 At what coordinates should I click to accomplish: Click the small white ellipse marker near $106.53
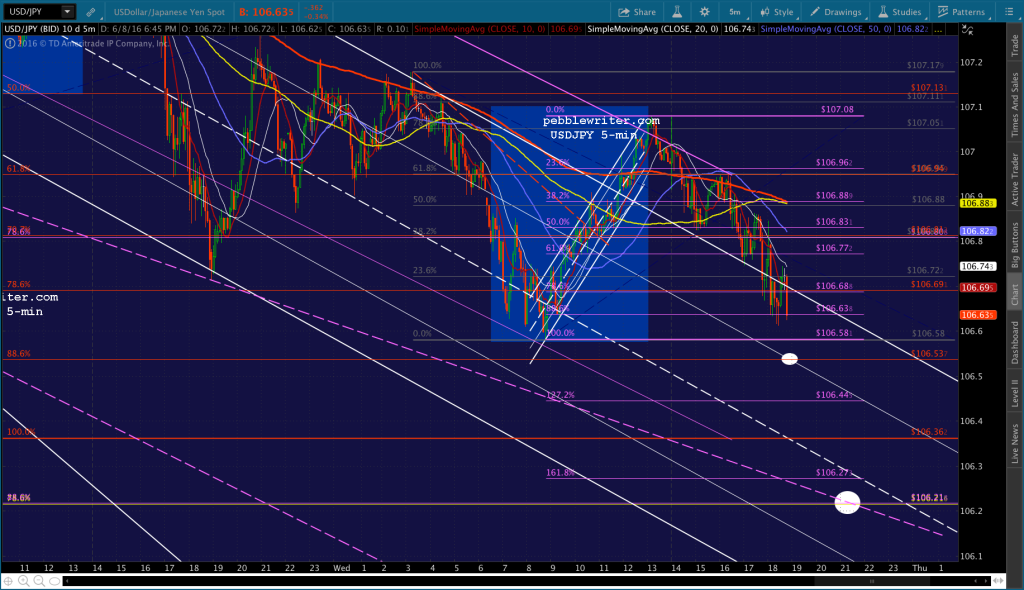click(790, 359)
